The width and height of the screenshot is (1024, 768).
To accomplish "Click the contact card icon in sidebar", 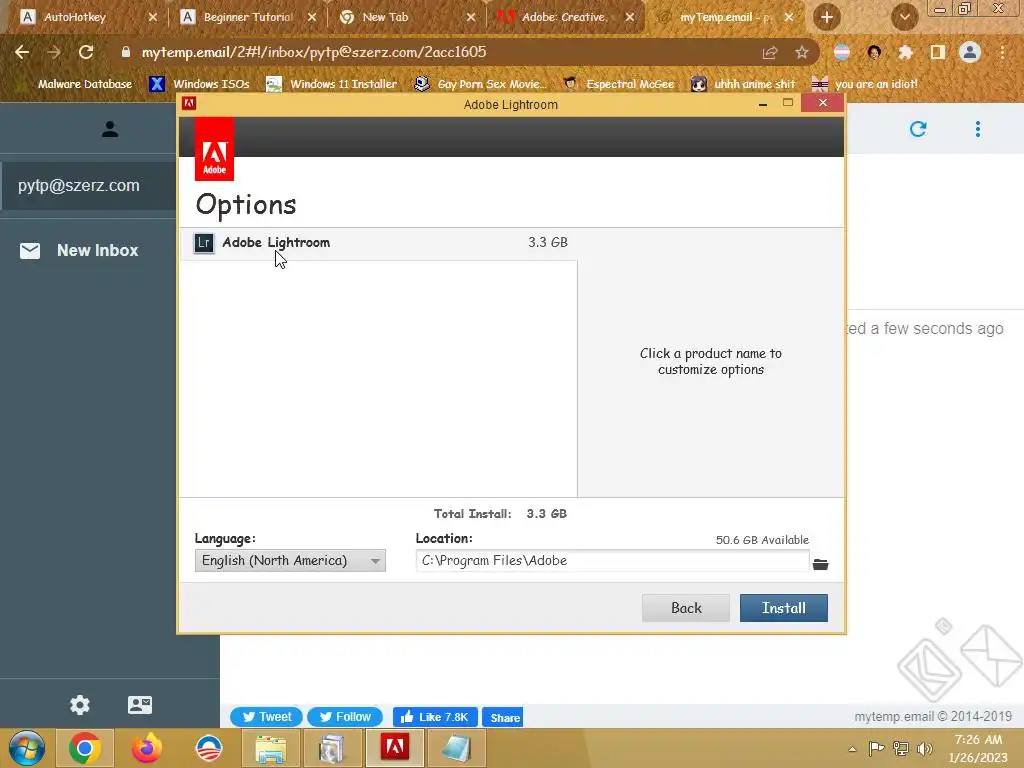I will pyautogui.click(x=140, y=705).
